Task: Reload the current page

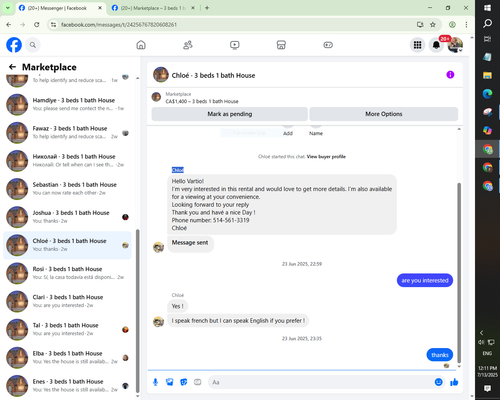Action: pos(37,24)
